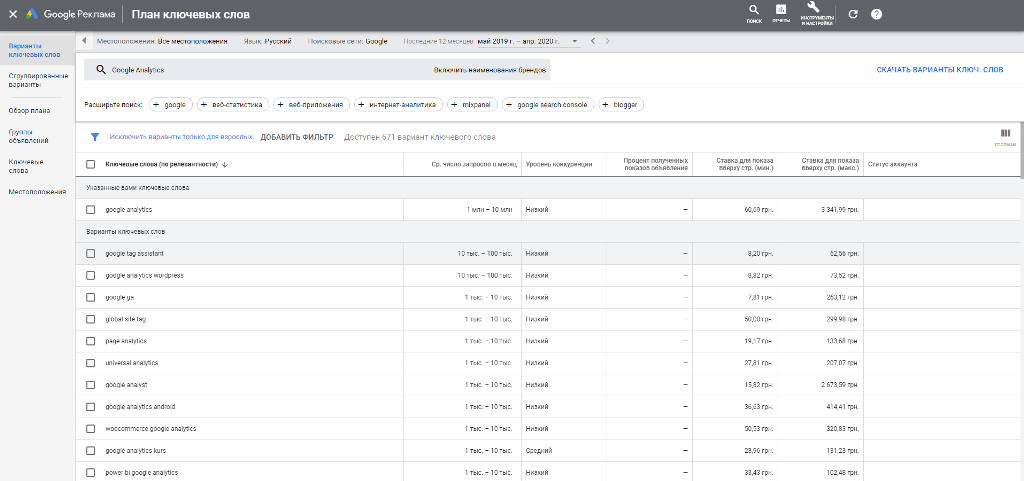Download keyword ideas link
Screen dimensions: 1024x481
[940, 69]
